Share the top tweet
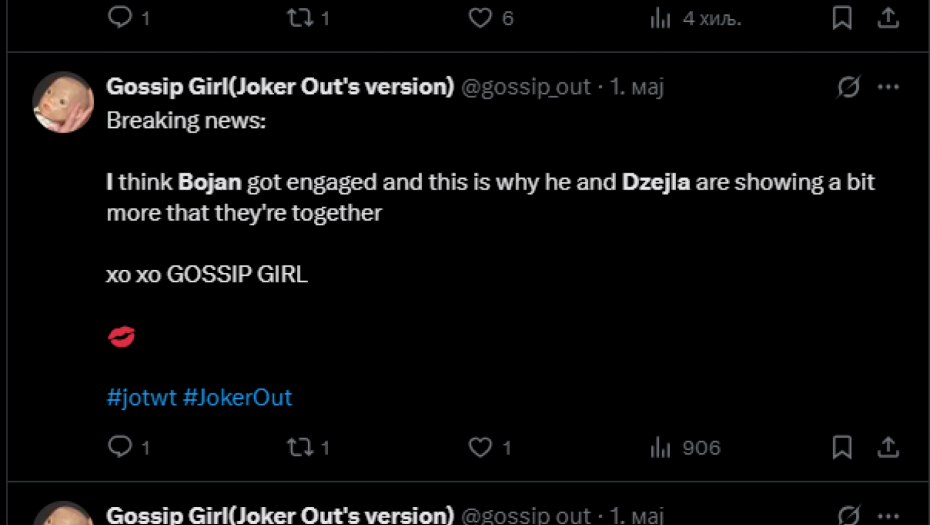 (887, 16)
